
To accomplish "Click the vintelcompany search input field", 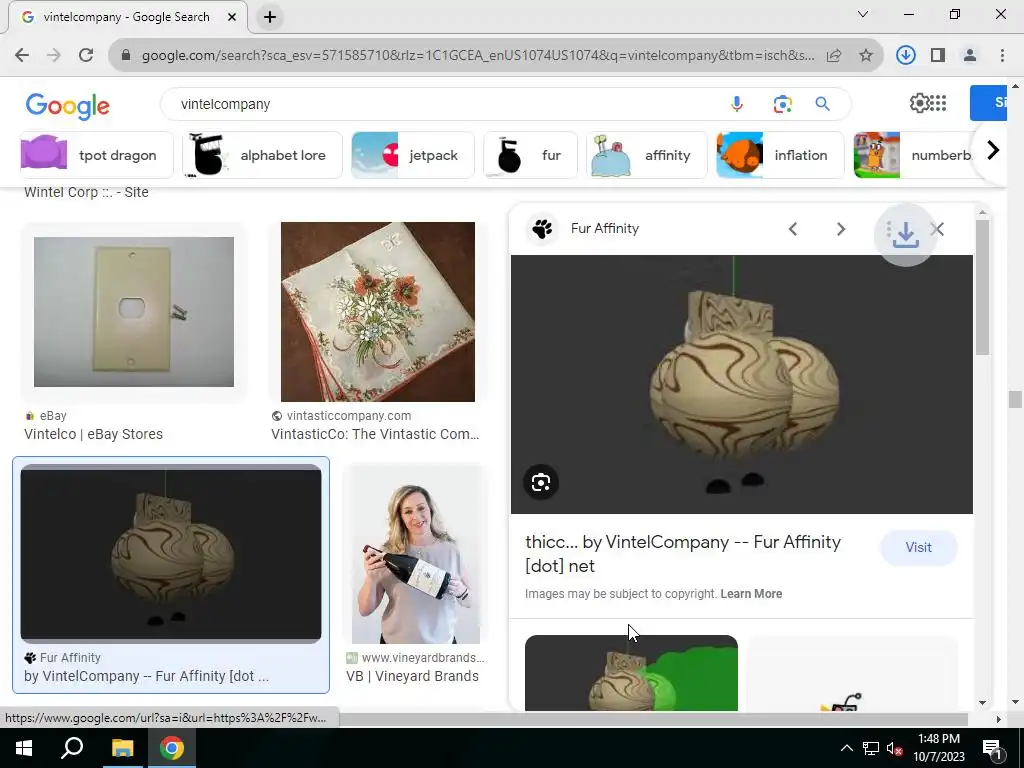I will [444, 104].
